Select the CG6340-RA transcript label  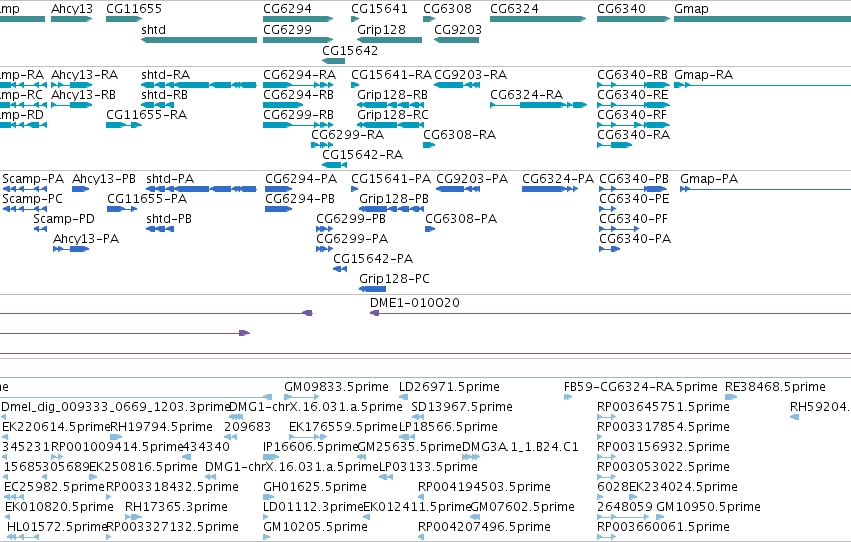coord(633,135)
